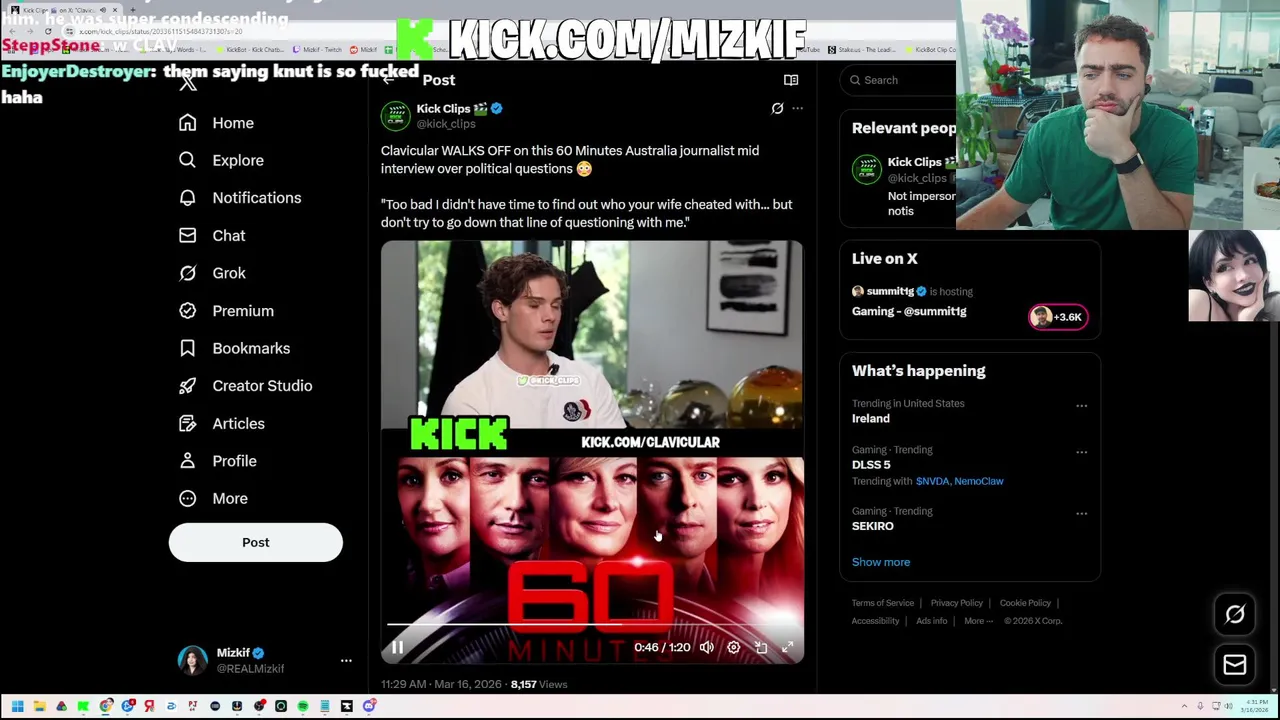Open the floating Grok button
1280x720 pixels.
point(1235,615)
